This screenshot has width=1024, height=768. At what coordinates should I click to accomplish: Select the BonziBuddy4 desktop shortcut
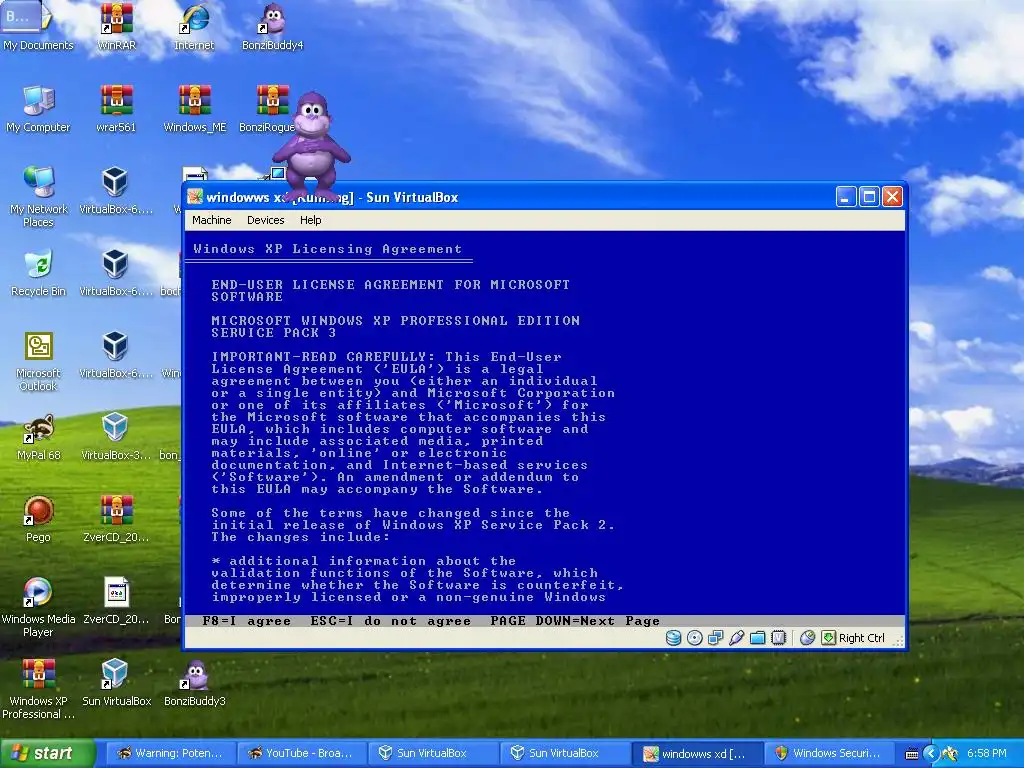tap(272, 27)
